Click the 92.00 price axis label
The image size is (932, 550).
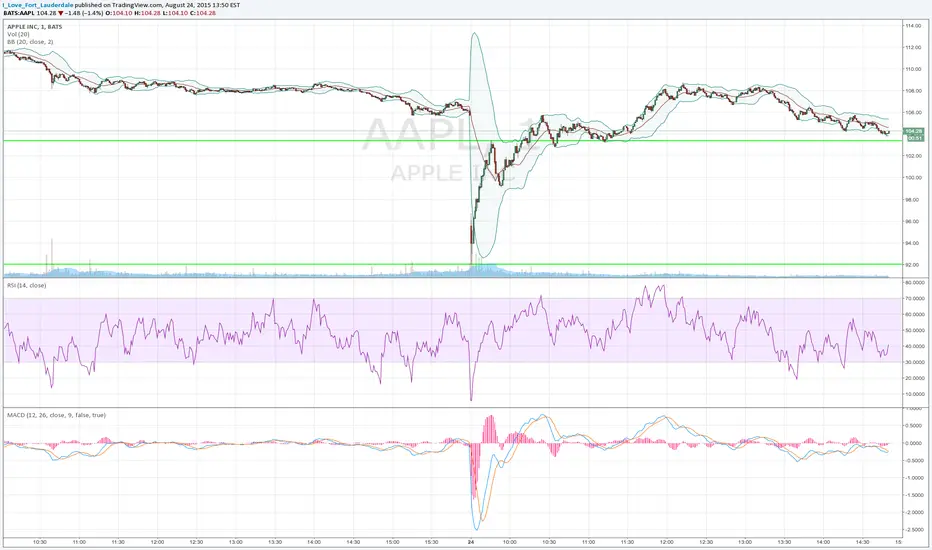click(914, 265)
